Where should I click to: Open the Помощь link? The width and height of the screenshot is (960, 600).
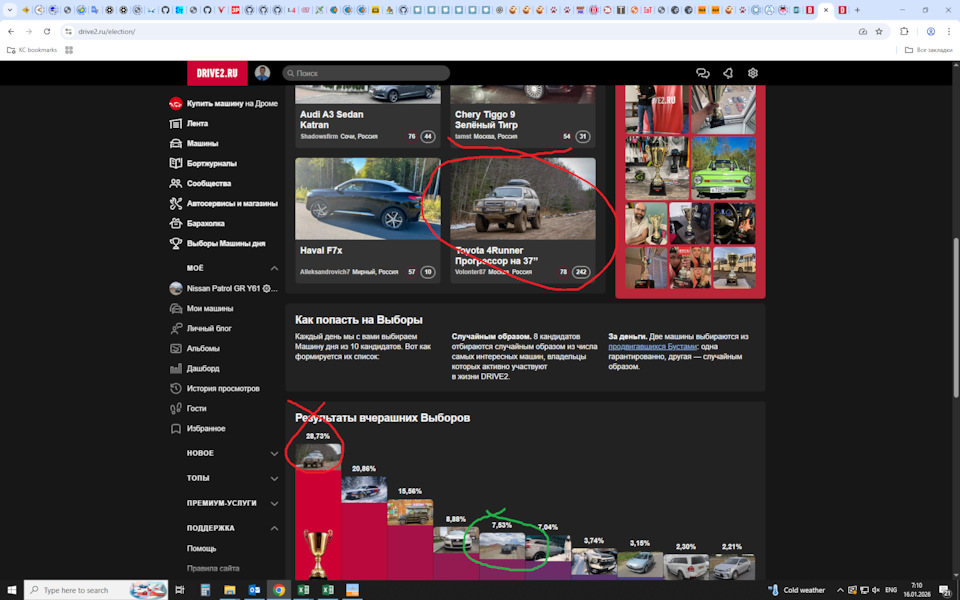[201, 548]
